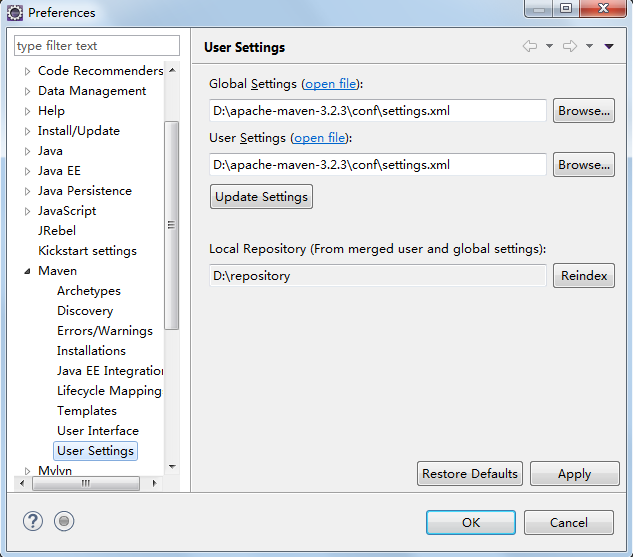Reindex the local repository
This screenshot has height=557, width=633.
point(583,276)
